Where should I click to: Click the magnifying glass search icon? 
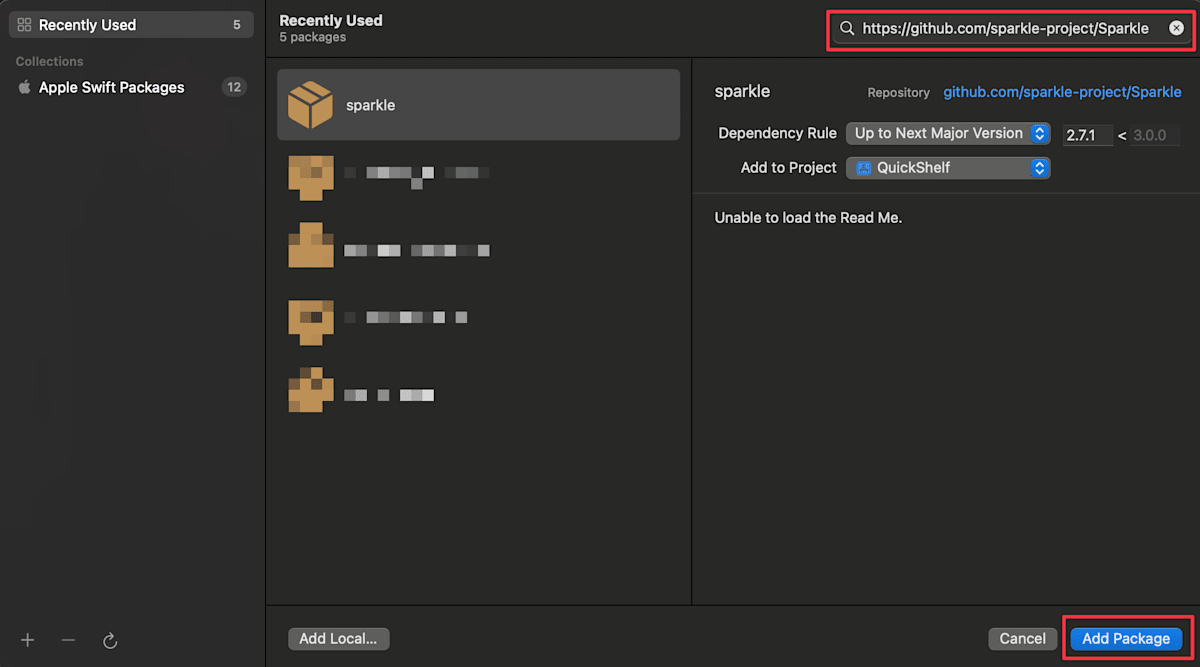coord(847,29)
